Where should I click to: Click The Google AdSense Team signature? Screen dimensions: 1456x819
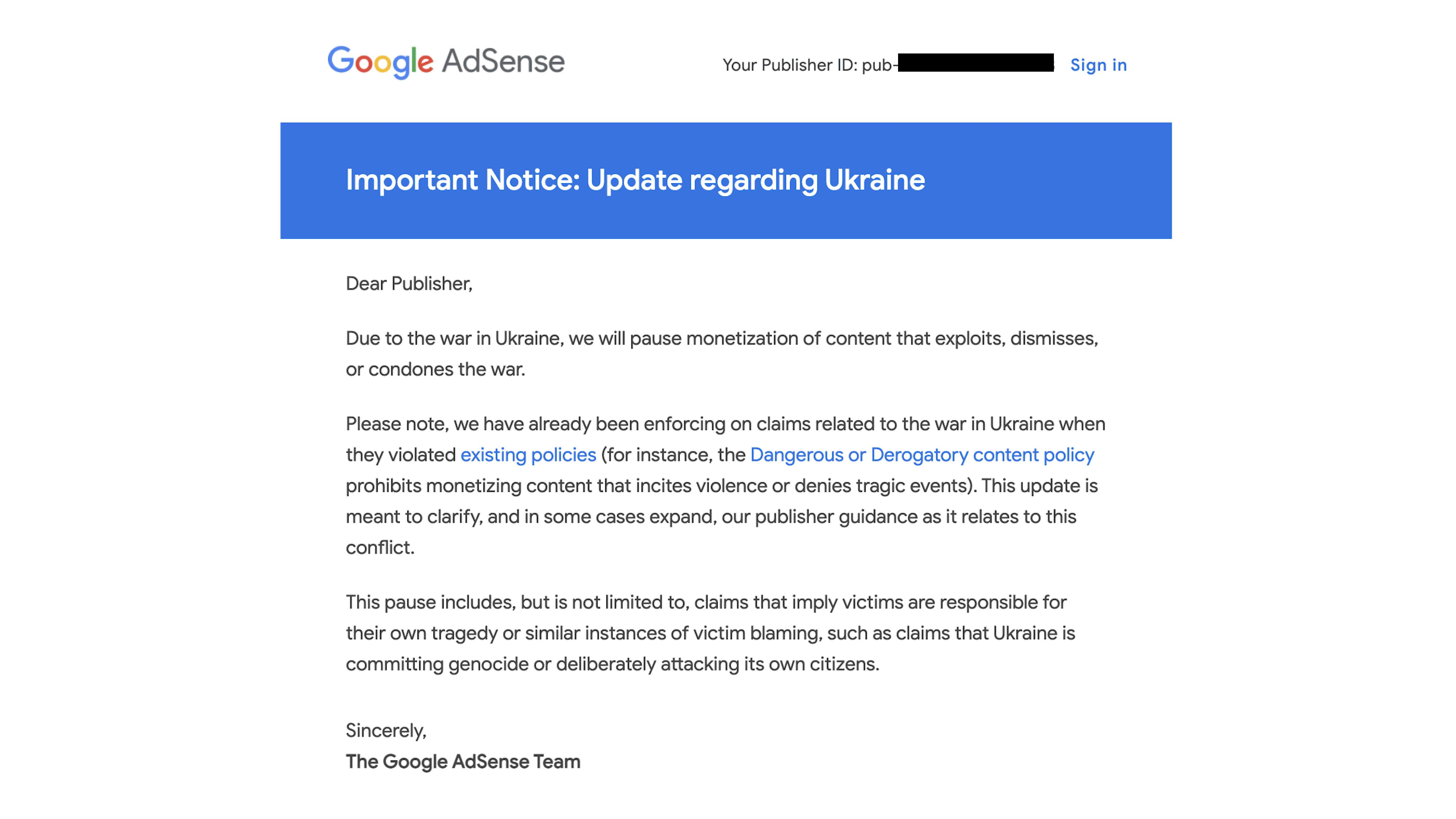pos(463,761)
